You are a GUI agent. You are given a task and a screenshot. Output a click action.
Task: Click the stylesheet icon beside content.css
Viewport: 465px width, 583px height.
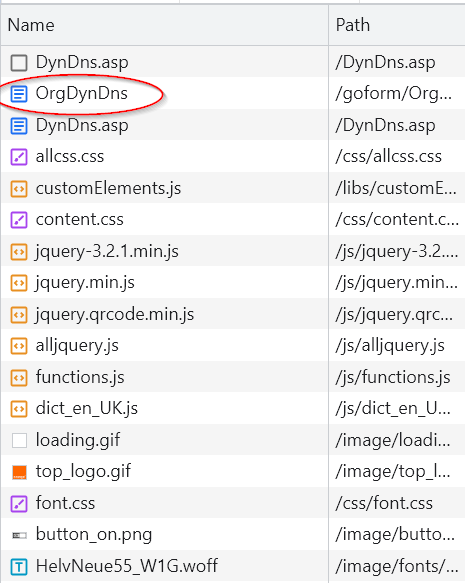coord(19,220)
